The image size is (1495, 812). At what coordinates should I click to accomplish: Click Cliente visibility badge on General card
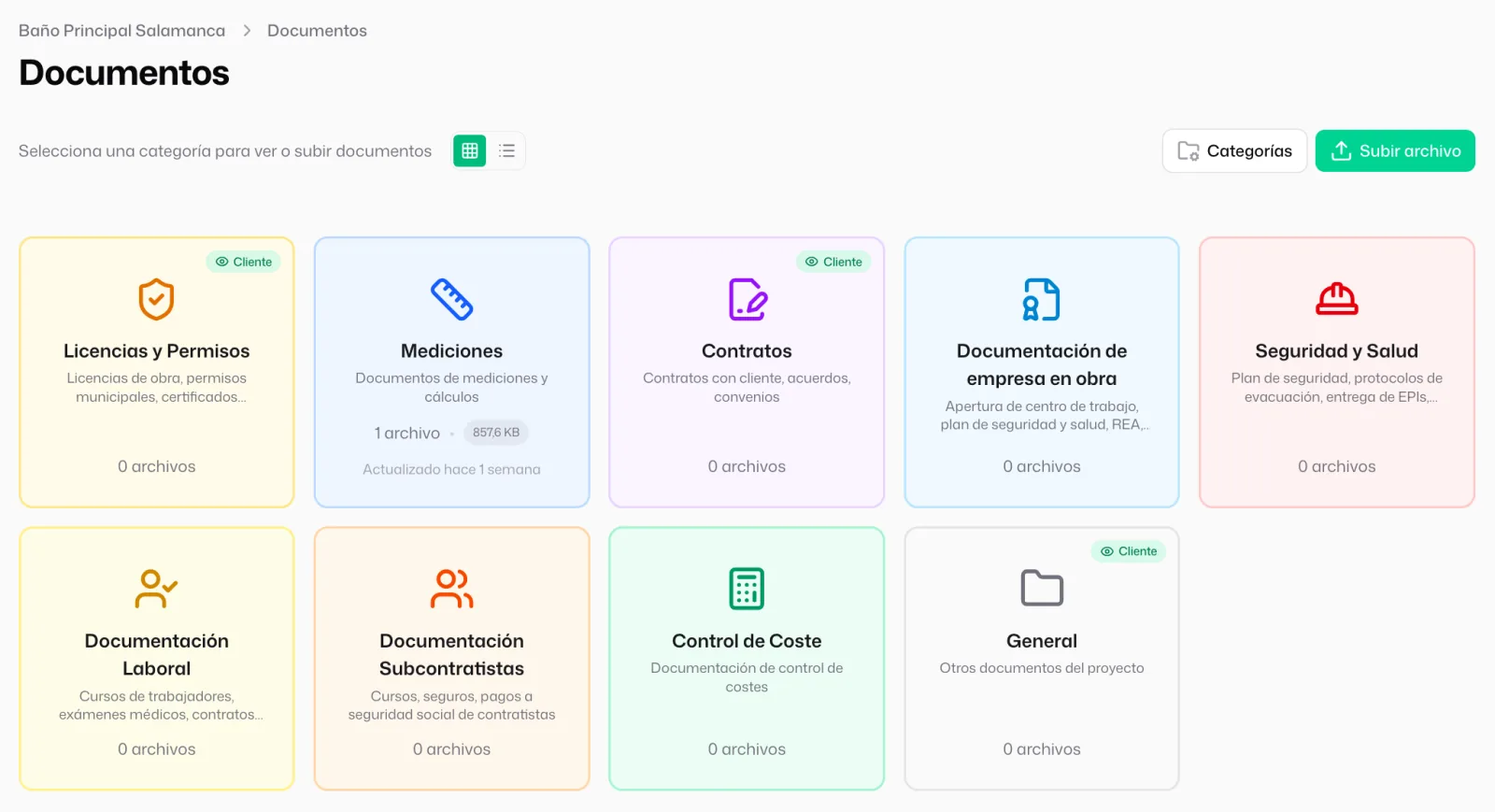click(x=1129, y=551)
